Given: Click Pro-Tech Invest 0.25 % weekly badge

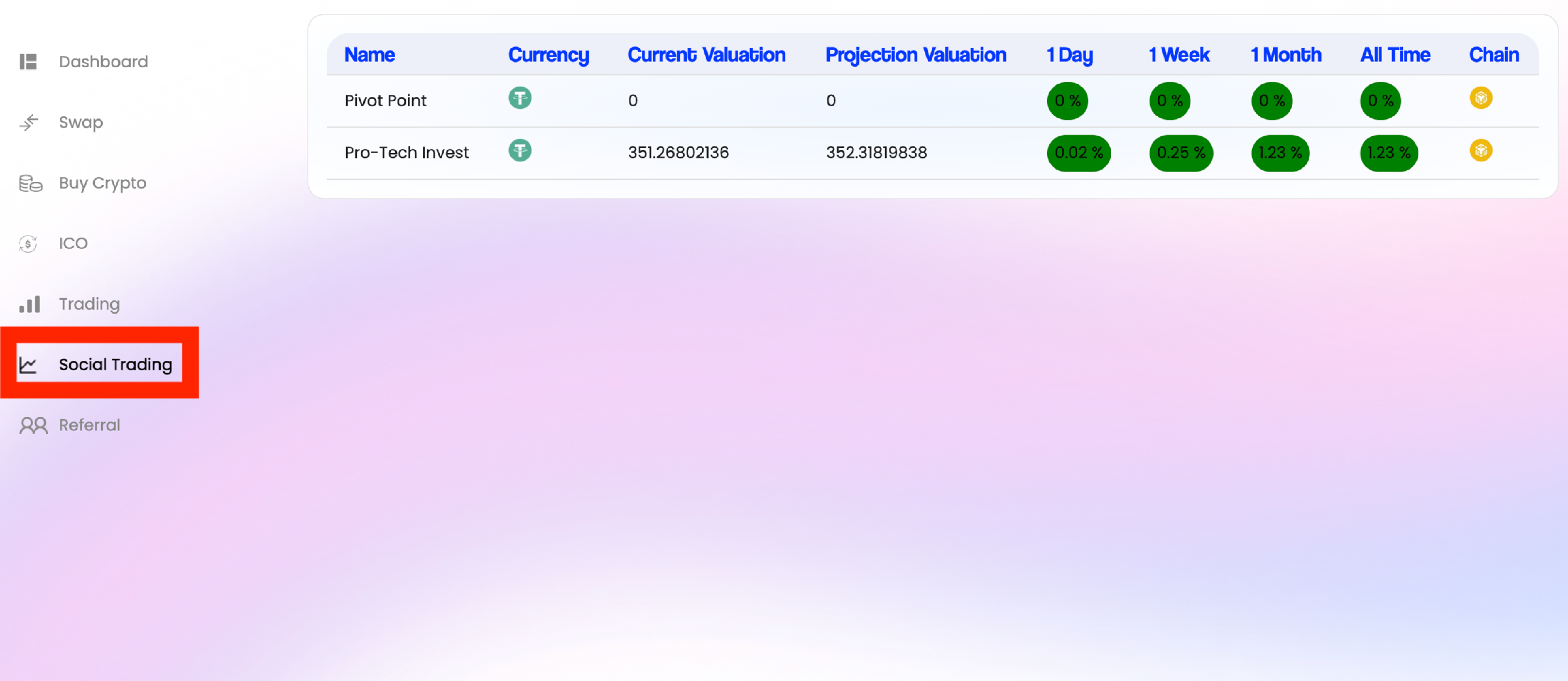Looking at the screenshot, I should point(1180,153).
